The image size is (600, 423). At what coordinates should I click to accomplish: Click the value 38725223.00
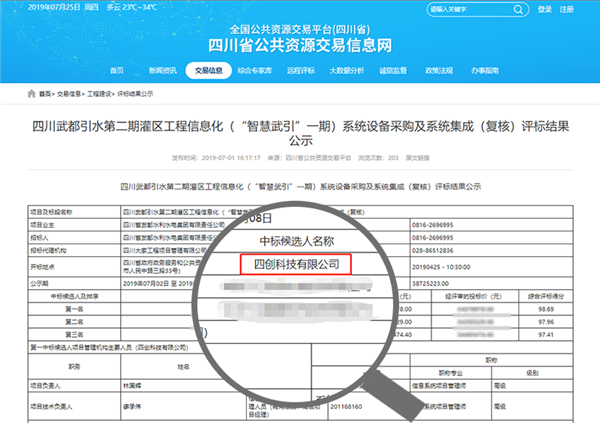pos(430,284)
